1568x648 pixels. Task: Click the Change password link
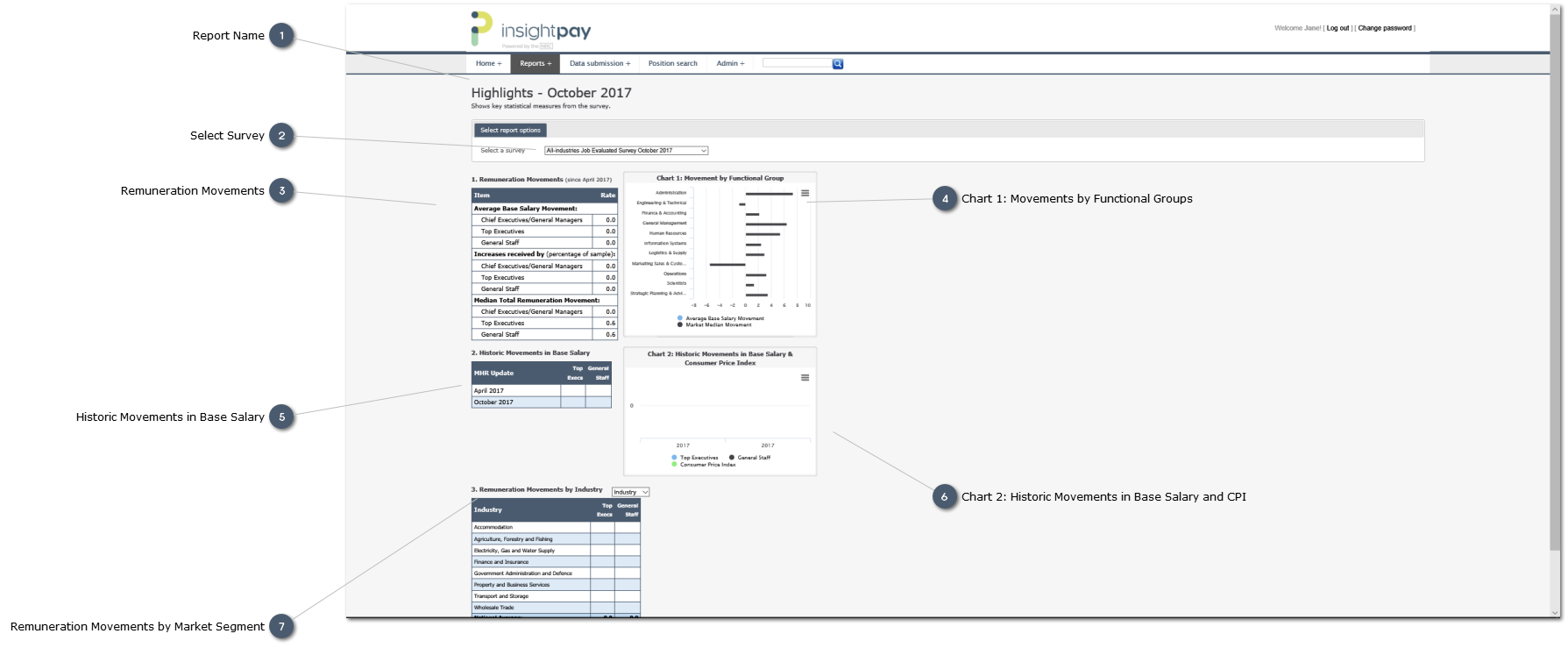[1385, 28]
